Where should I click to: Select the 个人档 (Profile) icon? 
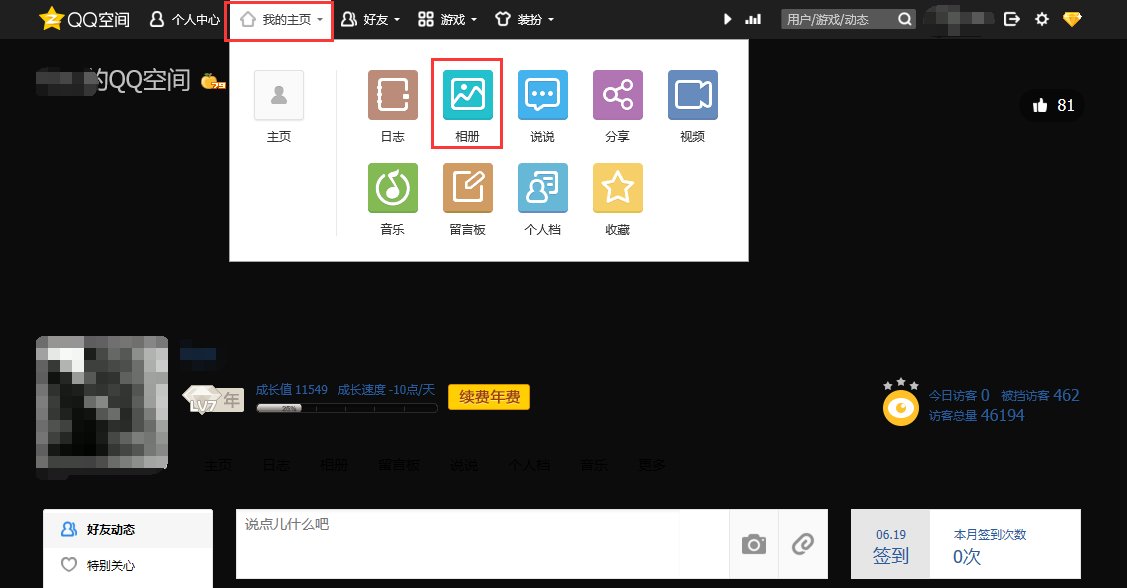541,187
